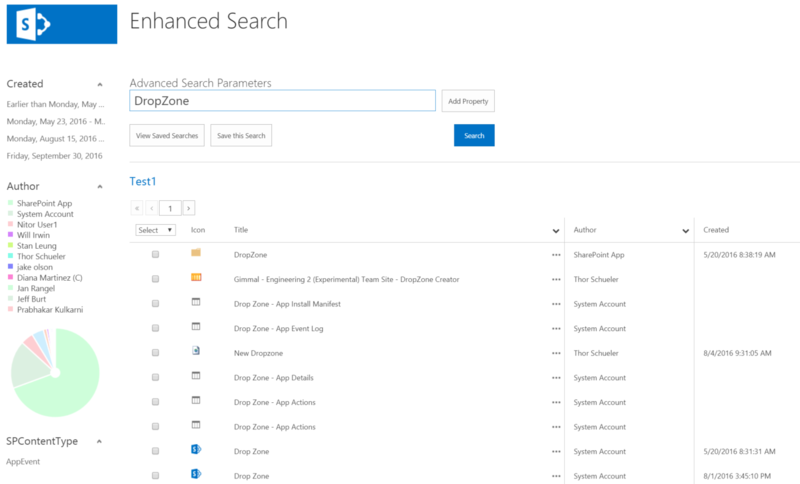Image resolution: width=800 pixels, height=484 pixels.
Task: Click the Save this Search button
Action: [241, 136]
